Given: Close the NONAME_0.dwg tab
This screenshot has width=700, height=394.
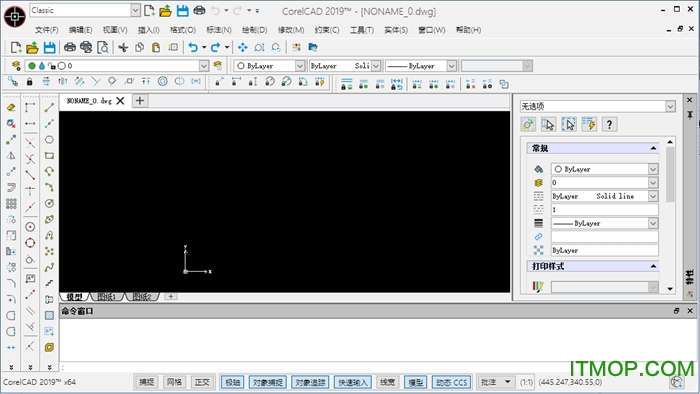Looking at the screenshot, I should point(120,101).
